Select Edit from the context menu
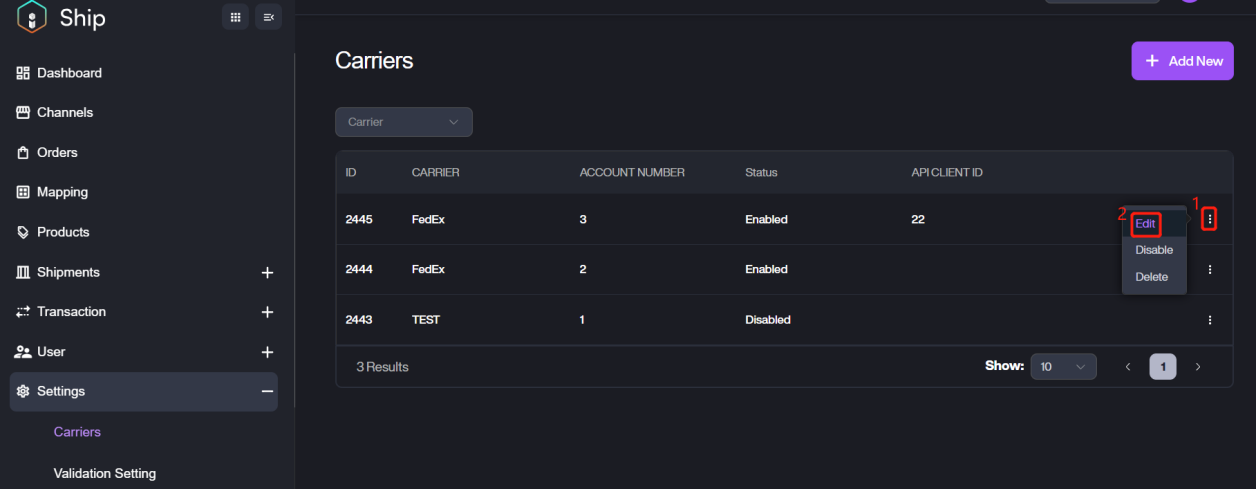Viewport: 1256px width, 489px height. (x=1146, y=224)
